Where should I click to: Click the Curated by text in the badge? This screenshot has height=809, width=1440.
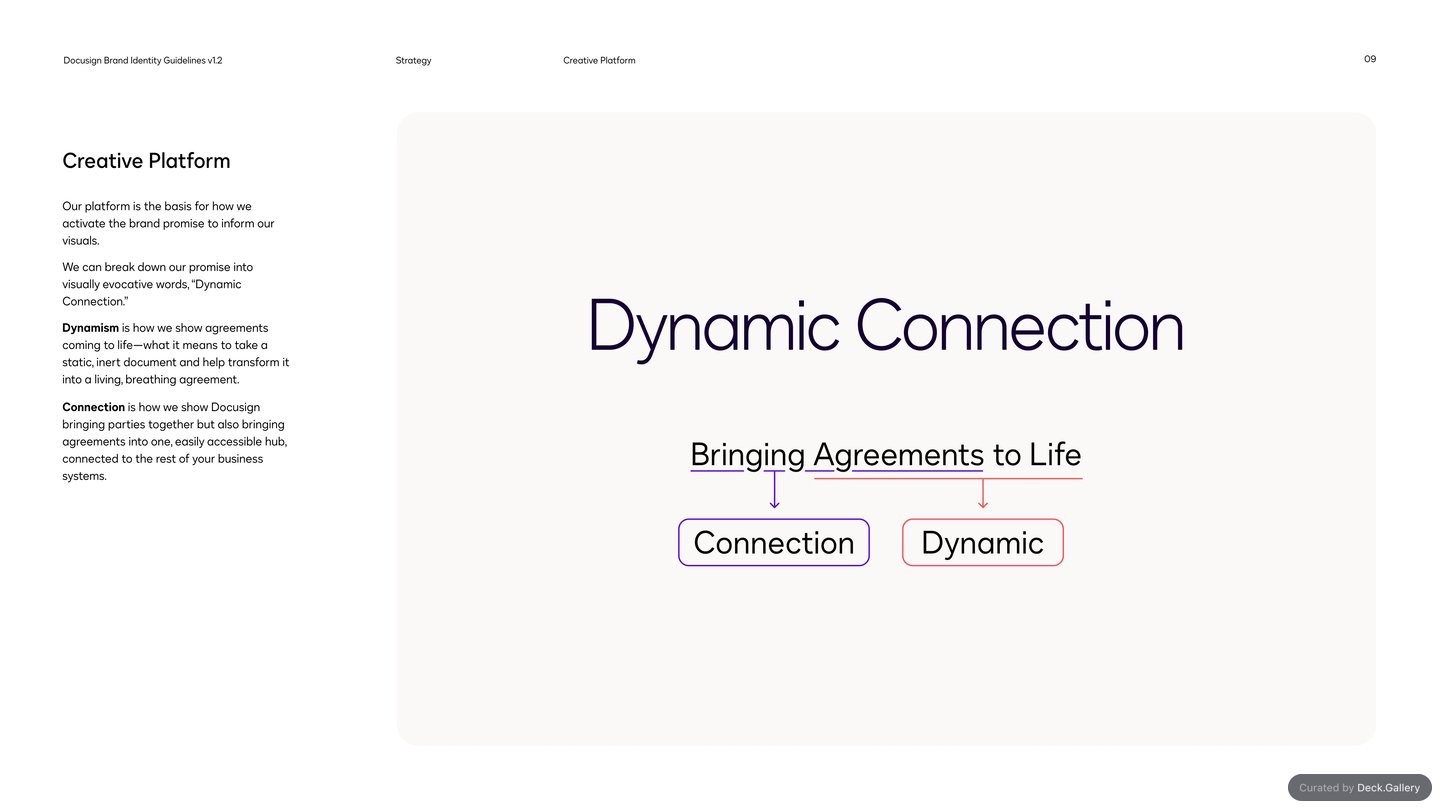pos(1327,788)
